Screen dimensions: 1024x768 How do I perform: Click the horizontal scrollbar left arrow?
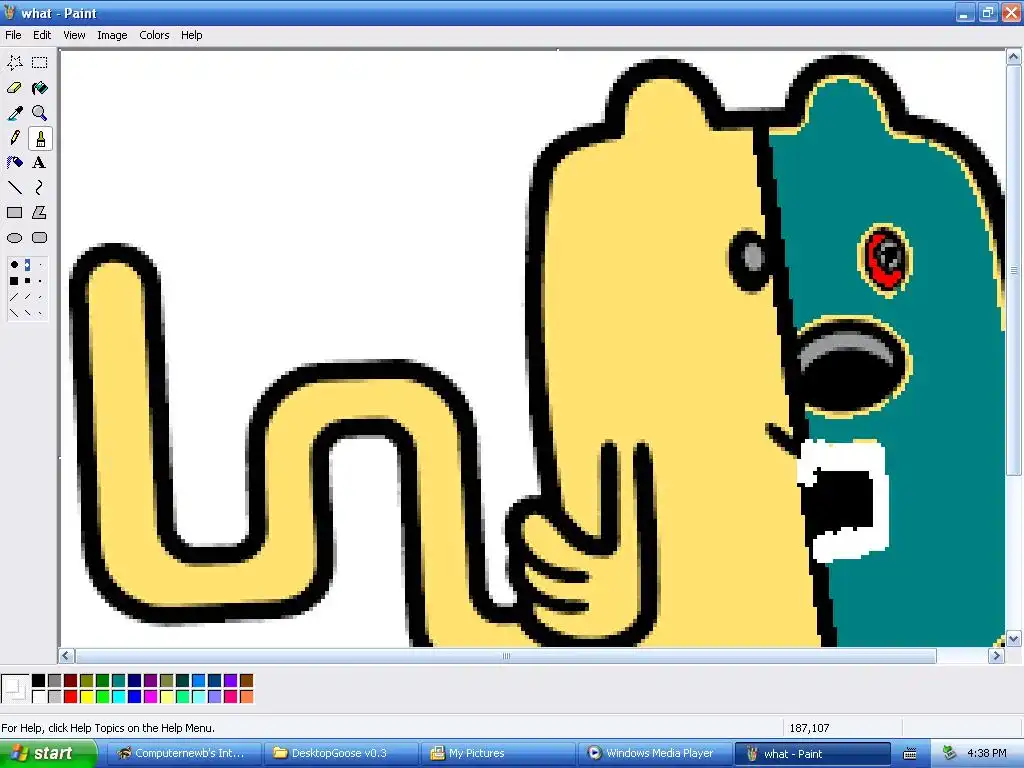click(66, 656)
